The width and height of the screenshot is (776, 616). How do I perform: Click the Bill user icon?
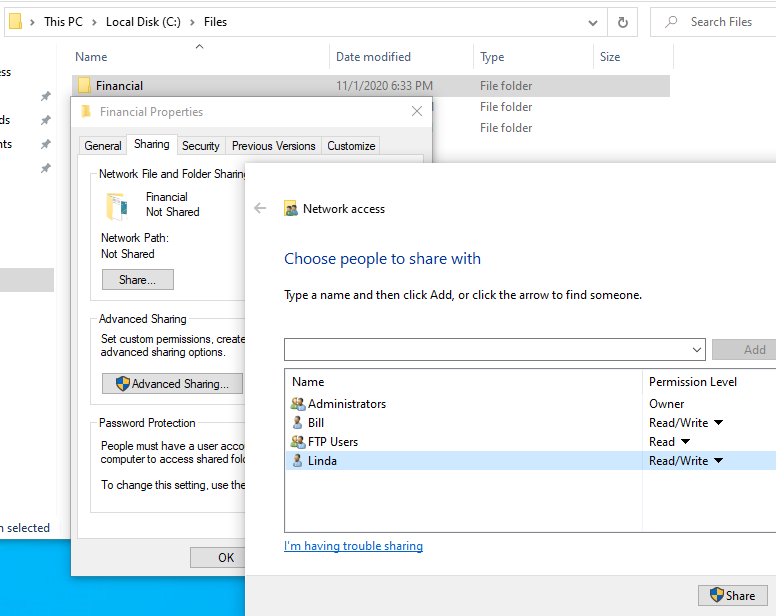click(x=297, y=423)
